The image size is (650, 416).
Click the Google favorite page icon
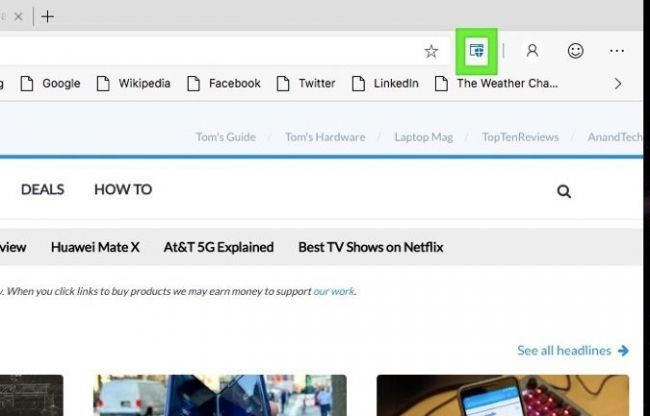pos(27,83)
